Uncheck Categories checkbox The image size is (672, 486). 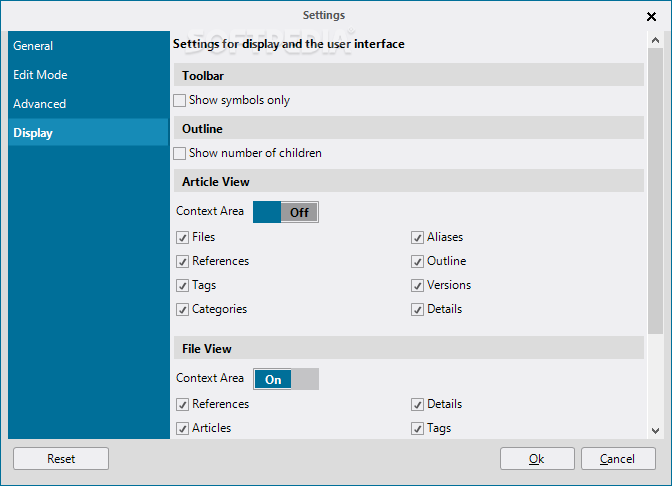[183, 309]
